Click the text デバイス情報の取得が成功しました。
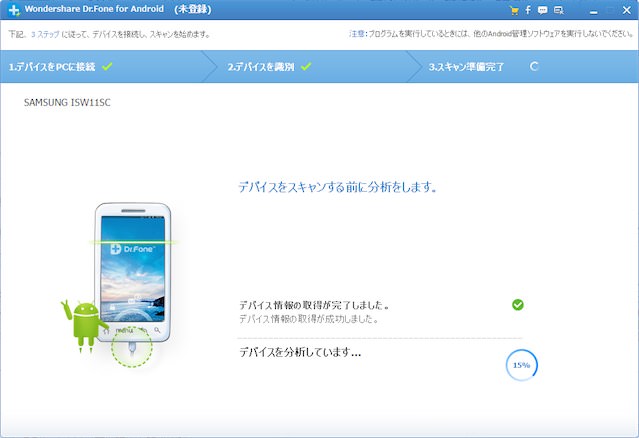The width and height of the screenshot is (639, 438). [308, 319]
